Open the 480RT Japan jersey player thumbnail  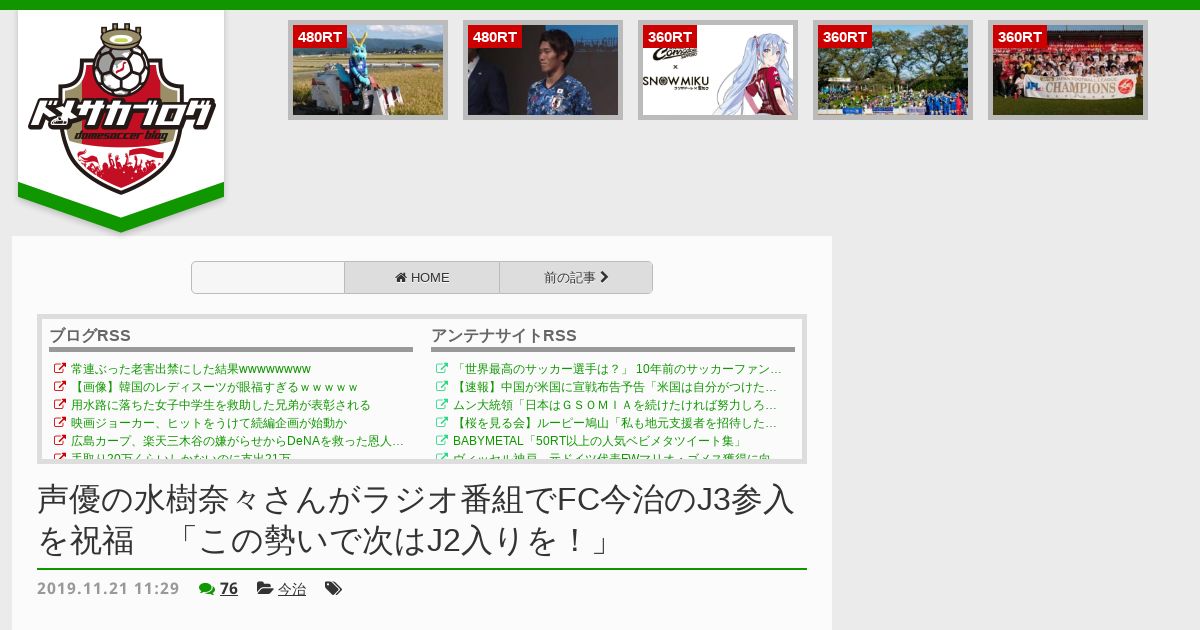point(543,70)
